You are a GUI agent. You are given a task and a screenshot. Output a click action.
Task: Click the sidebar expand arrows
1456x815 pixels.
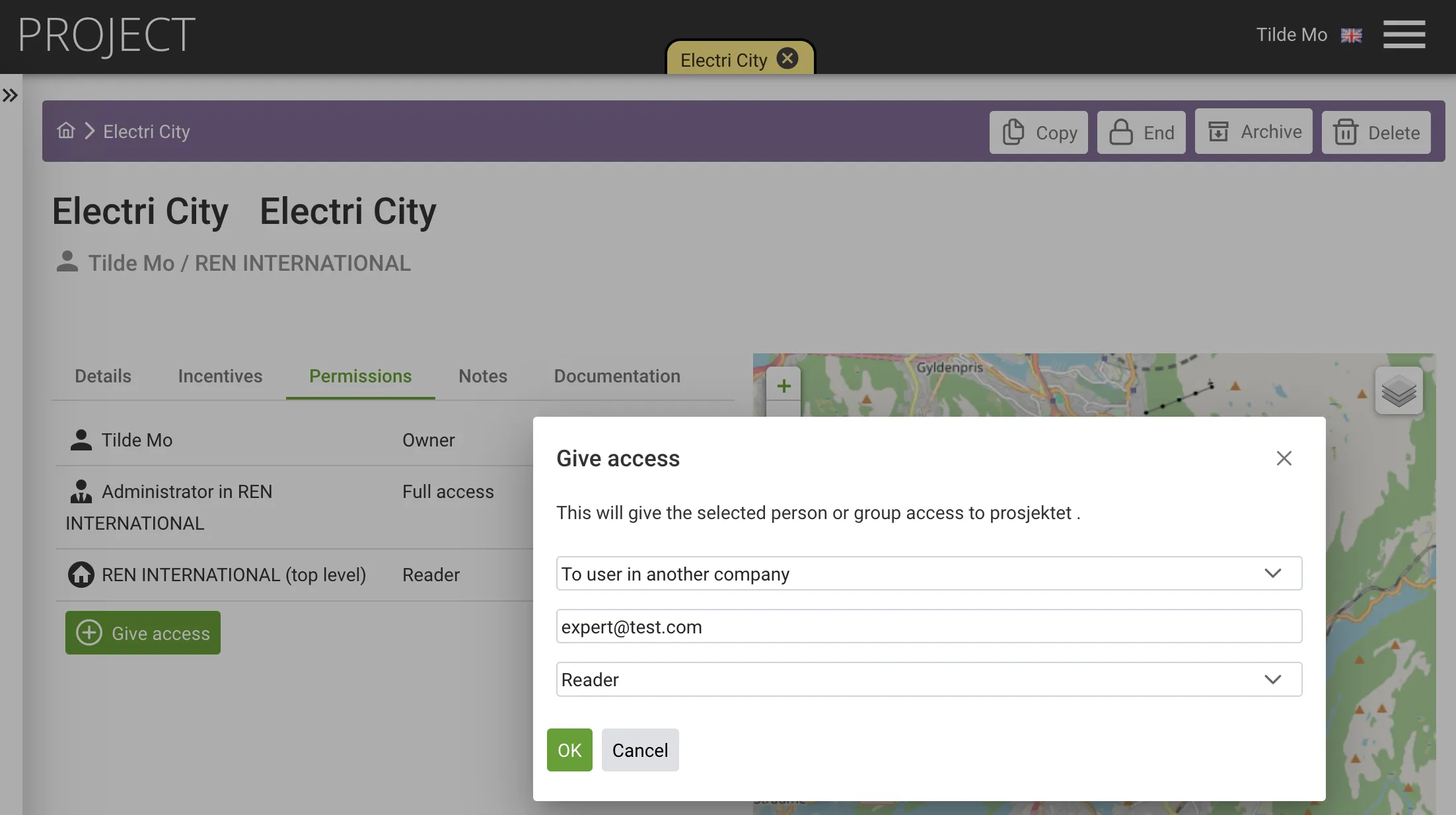11,94
